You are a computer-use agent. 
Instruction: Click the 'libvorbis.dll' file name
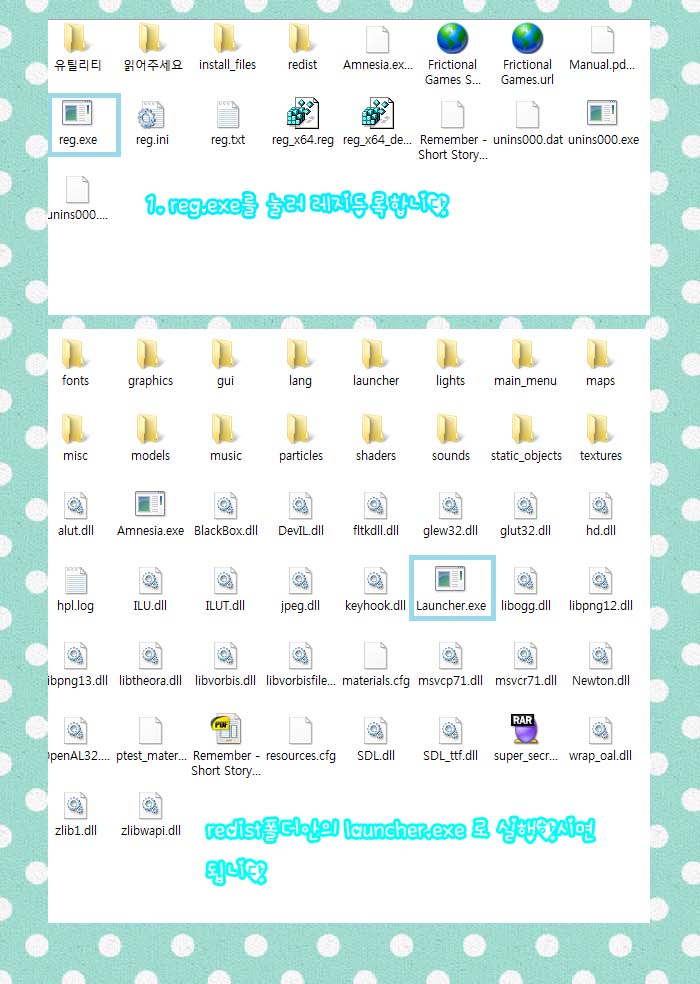[225, 680]
